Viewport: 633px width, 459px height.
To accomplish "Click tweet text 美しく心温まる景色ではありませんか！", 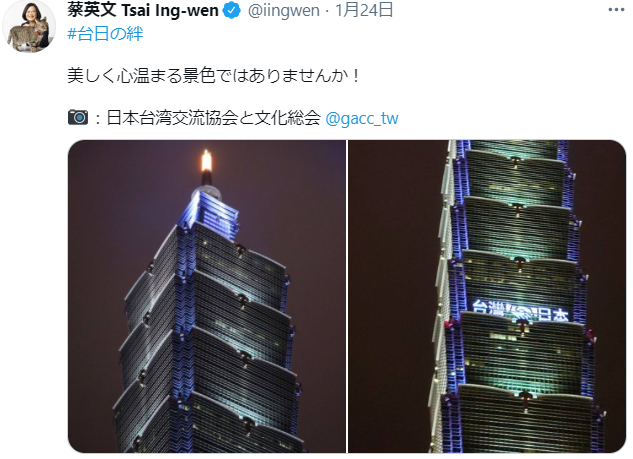I will (x=214, y=76).
